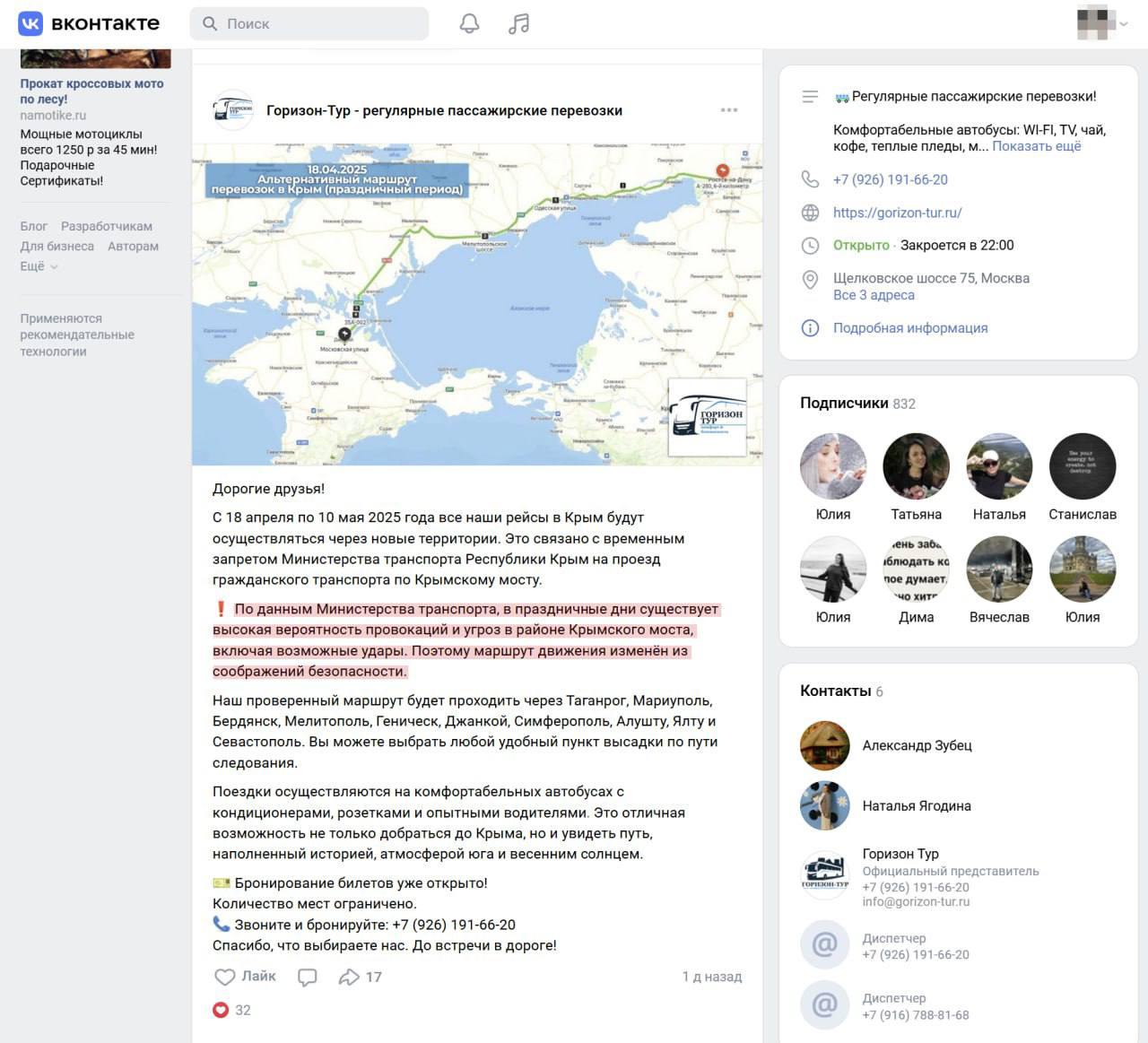Click the globe website icon

point(810,213)
